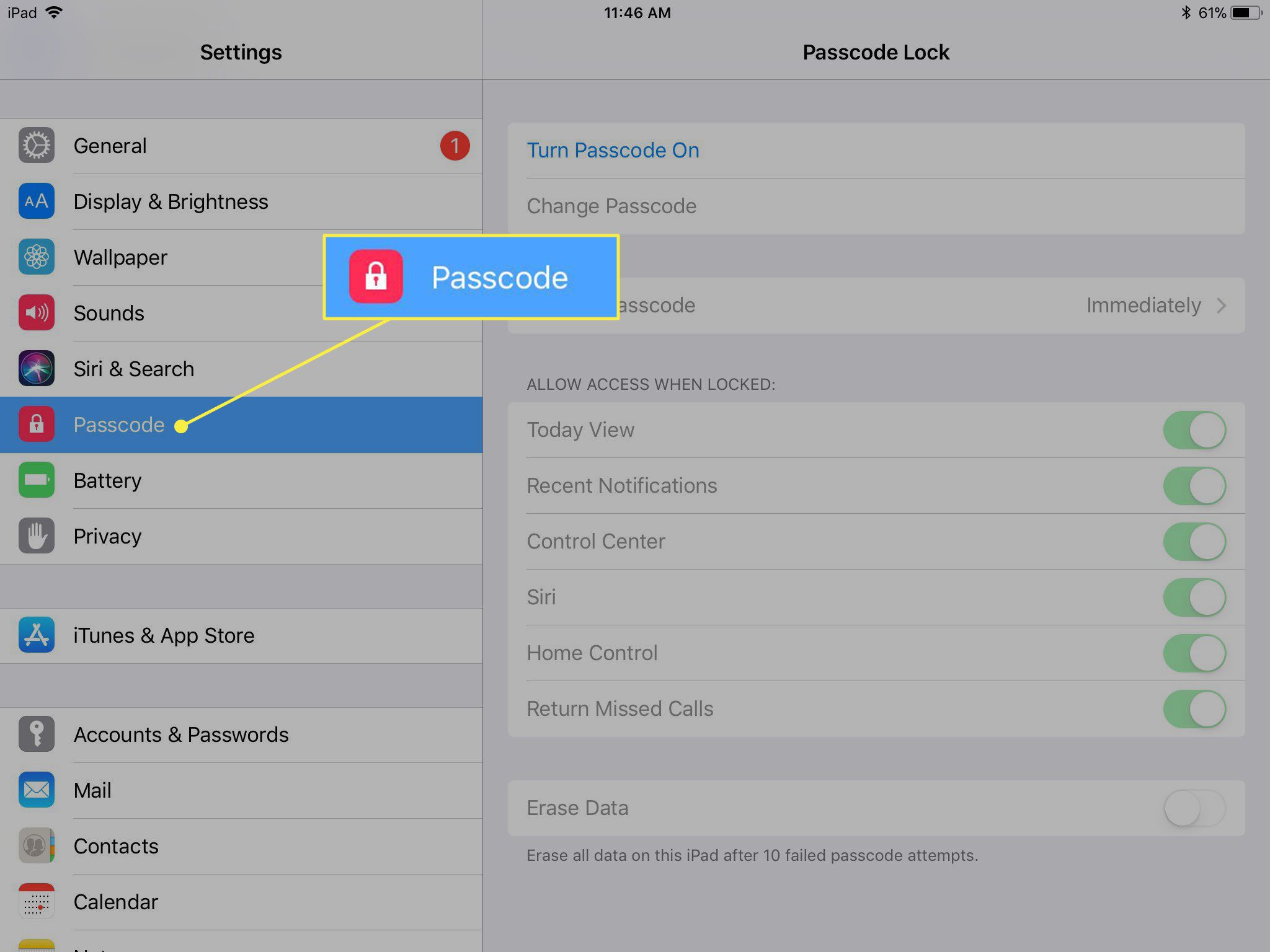
Task: Select the General settings icon
Action: (37, 145)
